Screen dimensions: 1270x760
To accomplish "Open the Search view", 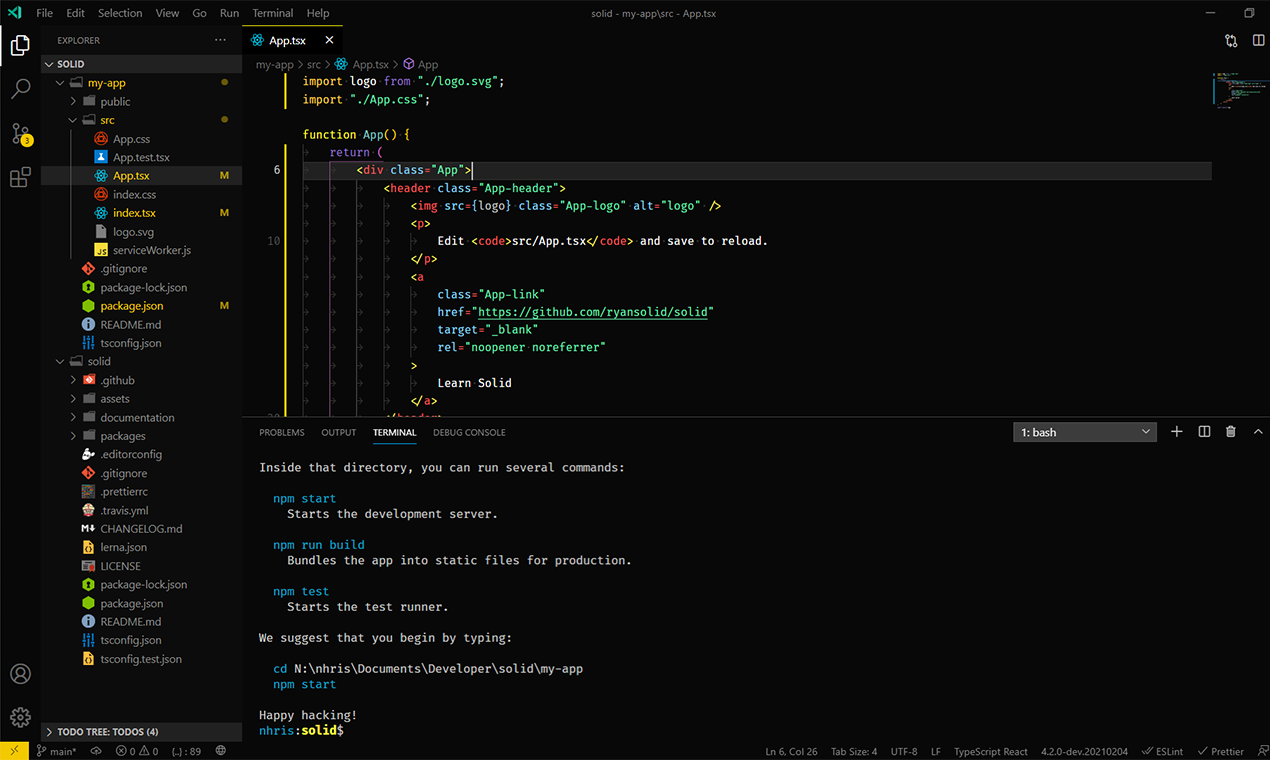I will click(x=20, y=88).
